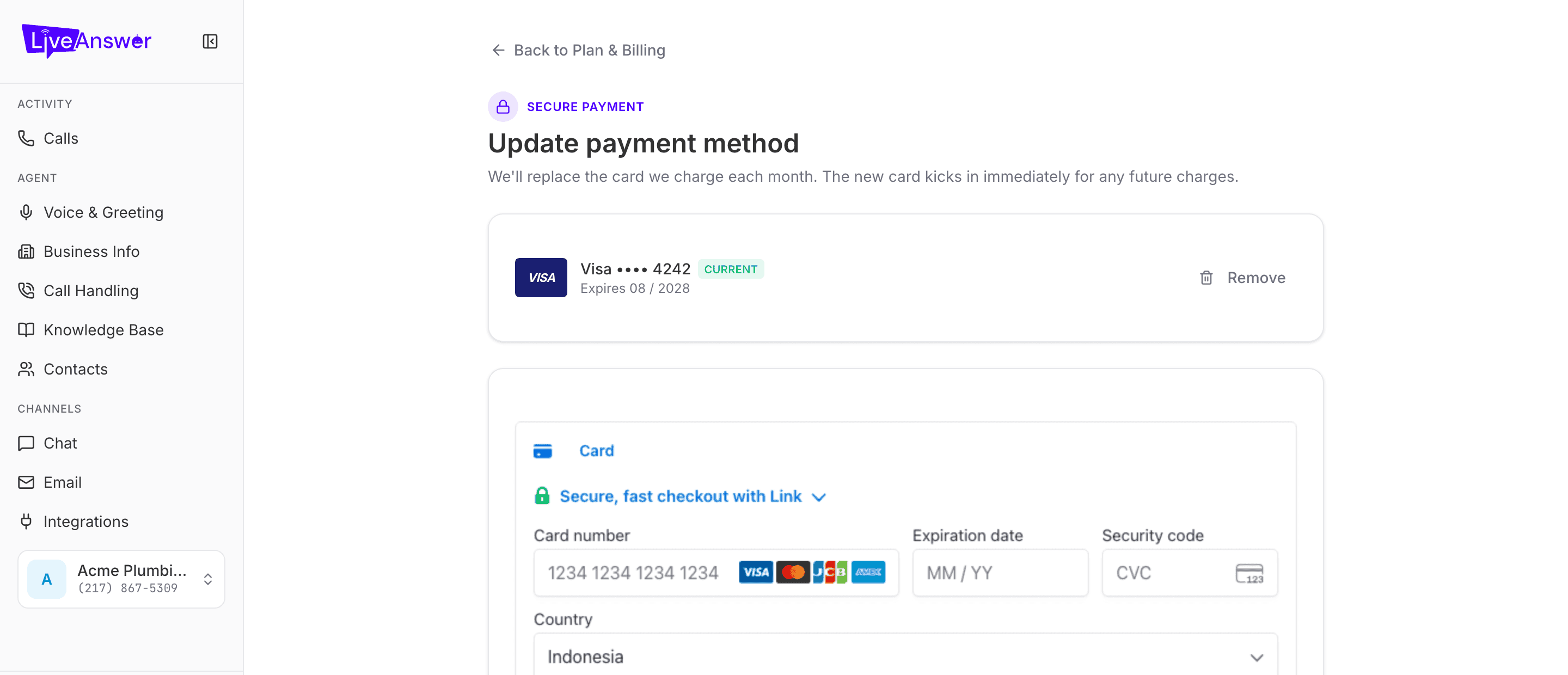Click the 'Expires 08 / 2028' text
The image size is (1568, 675).
tap(634, 289)
